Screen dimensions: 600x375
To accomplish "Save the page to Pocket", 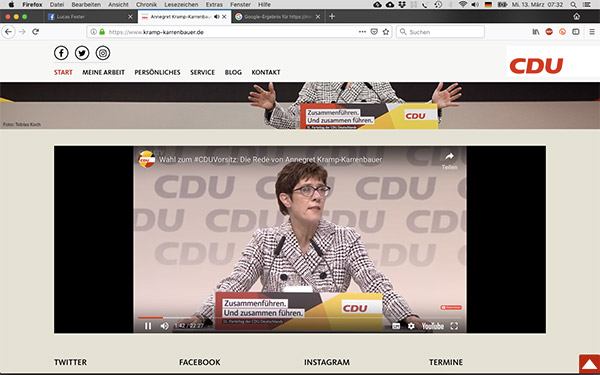I will click(x=374, y=32).
